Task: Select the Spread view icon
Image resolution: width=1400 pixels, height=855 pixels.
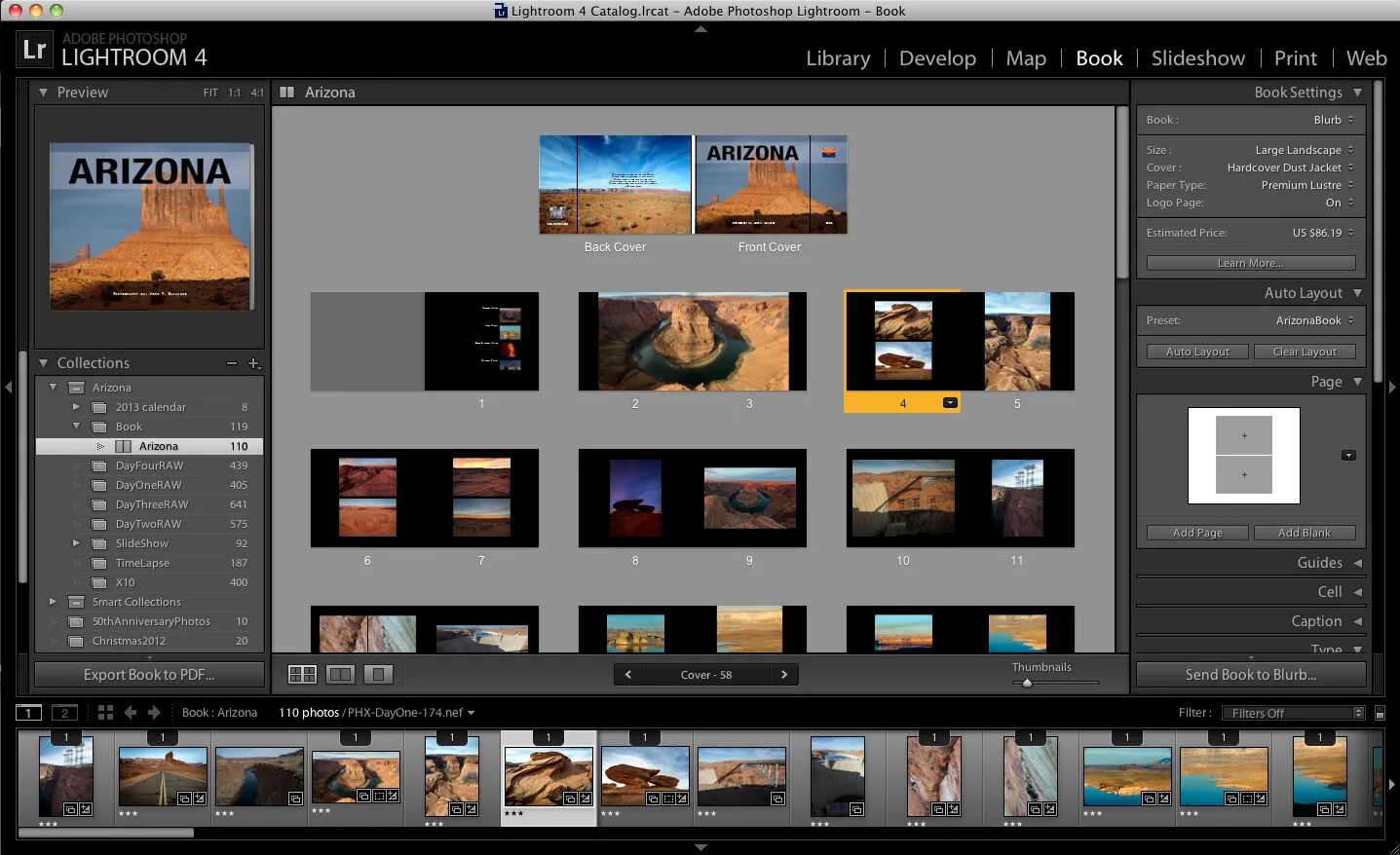Action: point(341,673)
